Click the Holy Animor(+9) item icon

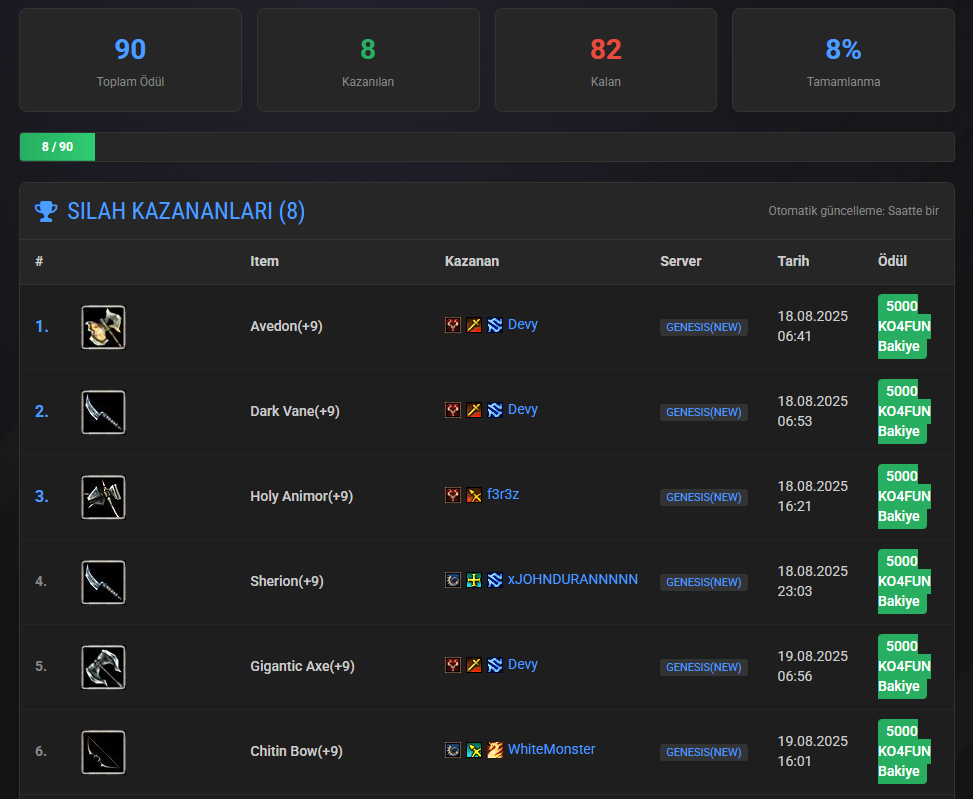tap(103, 497)
